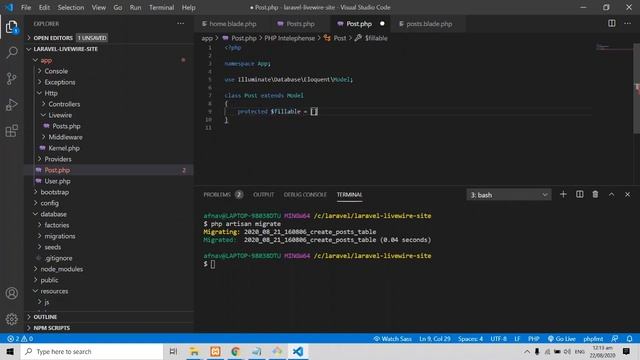Open the Accounts menu icon
Screen dimensions: 640x360
pyautogui.click(x=12, y=293)
